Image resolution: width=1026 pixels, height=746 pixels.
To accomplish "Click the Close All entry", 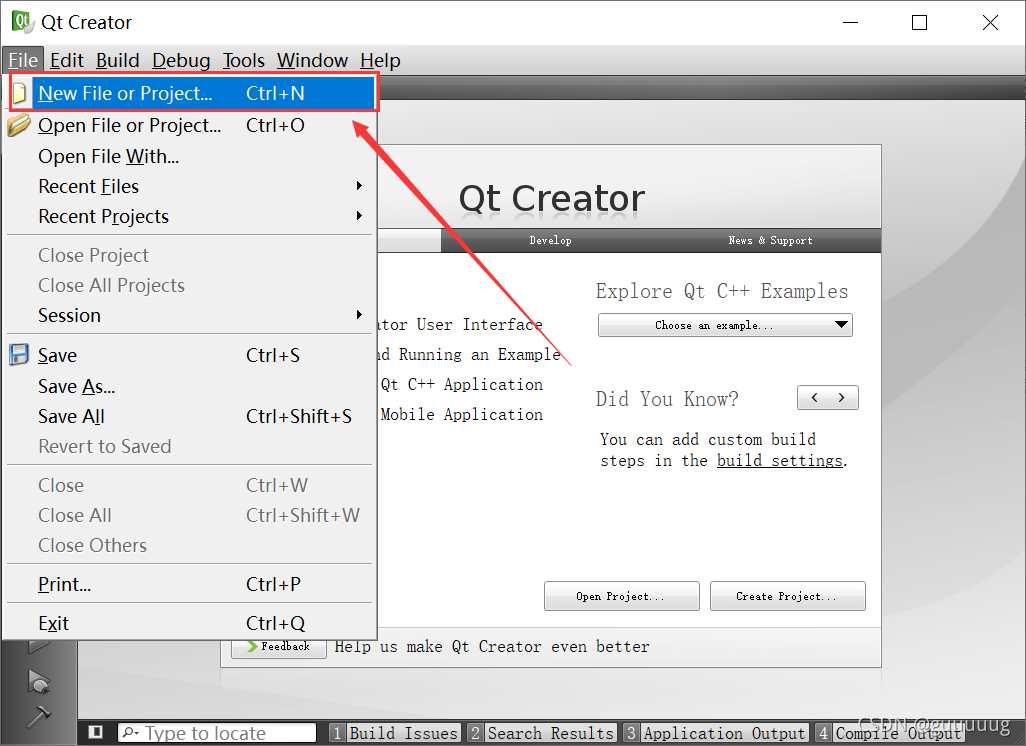I will coord(190,515).
